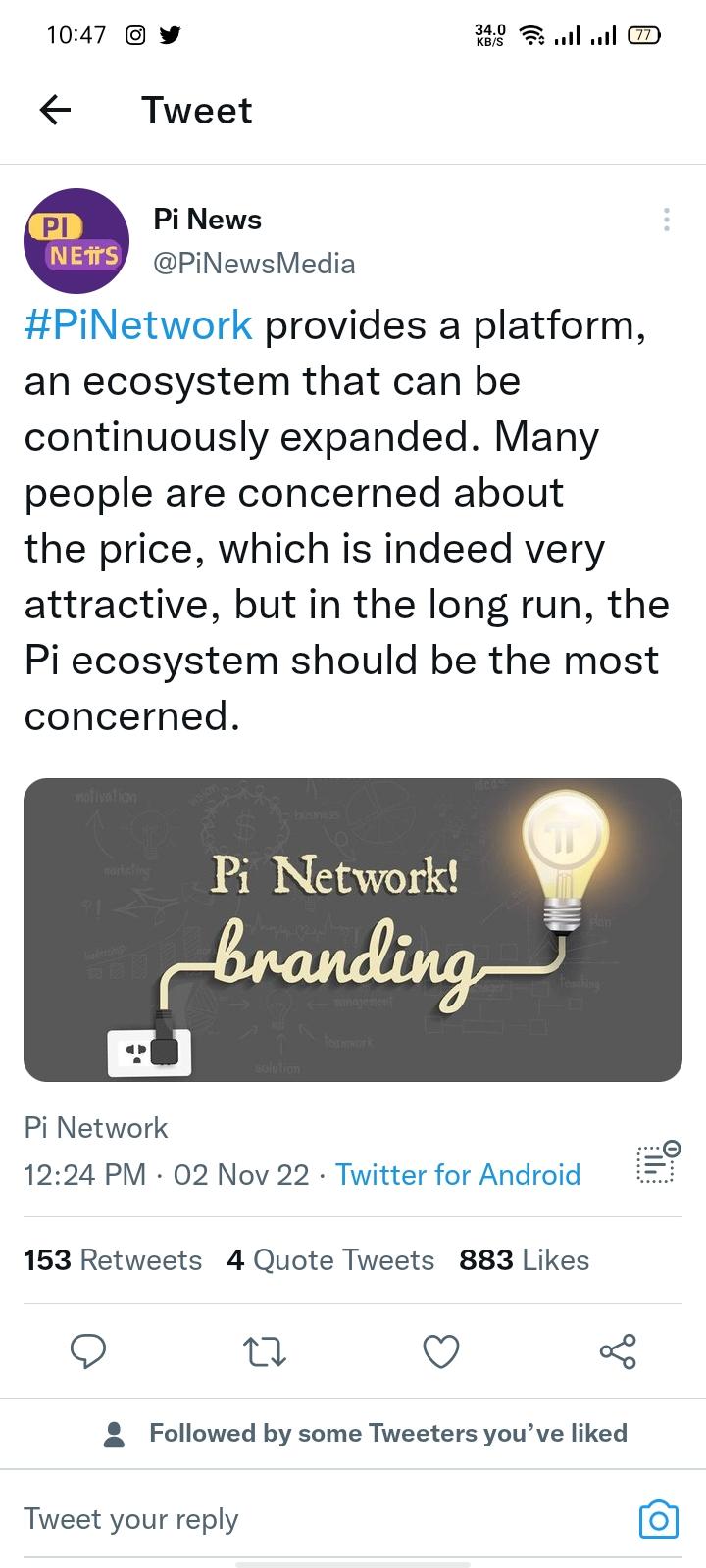Open the @PiNewsMedia handle

pyautogui.click(x=254, y=264)
